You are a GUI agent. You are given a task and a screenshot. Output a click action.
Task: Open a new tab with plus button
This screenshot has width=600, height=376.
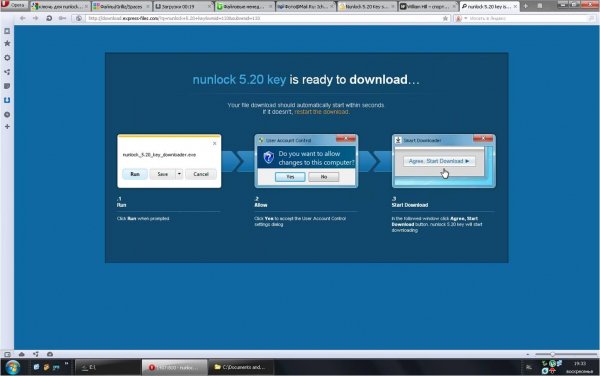[525, 6]
